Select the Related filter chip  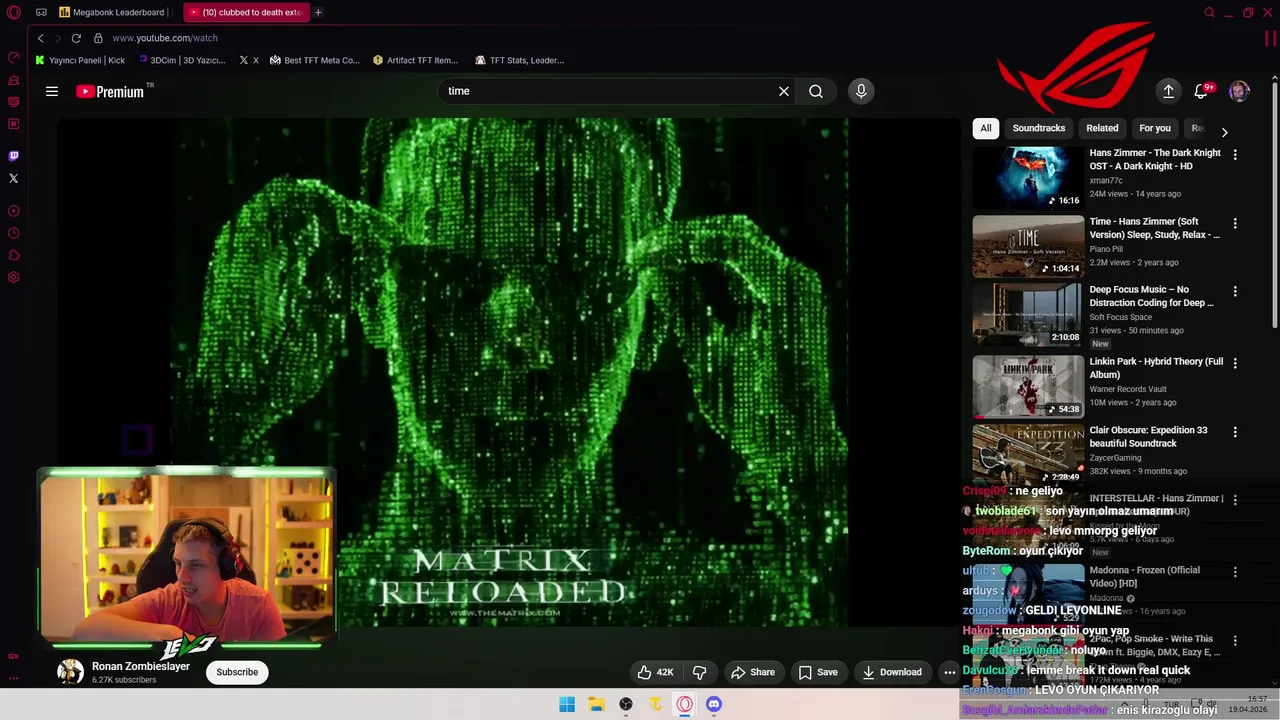(x=1102, y=128)
